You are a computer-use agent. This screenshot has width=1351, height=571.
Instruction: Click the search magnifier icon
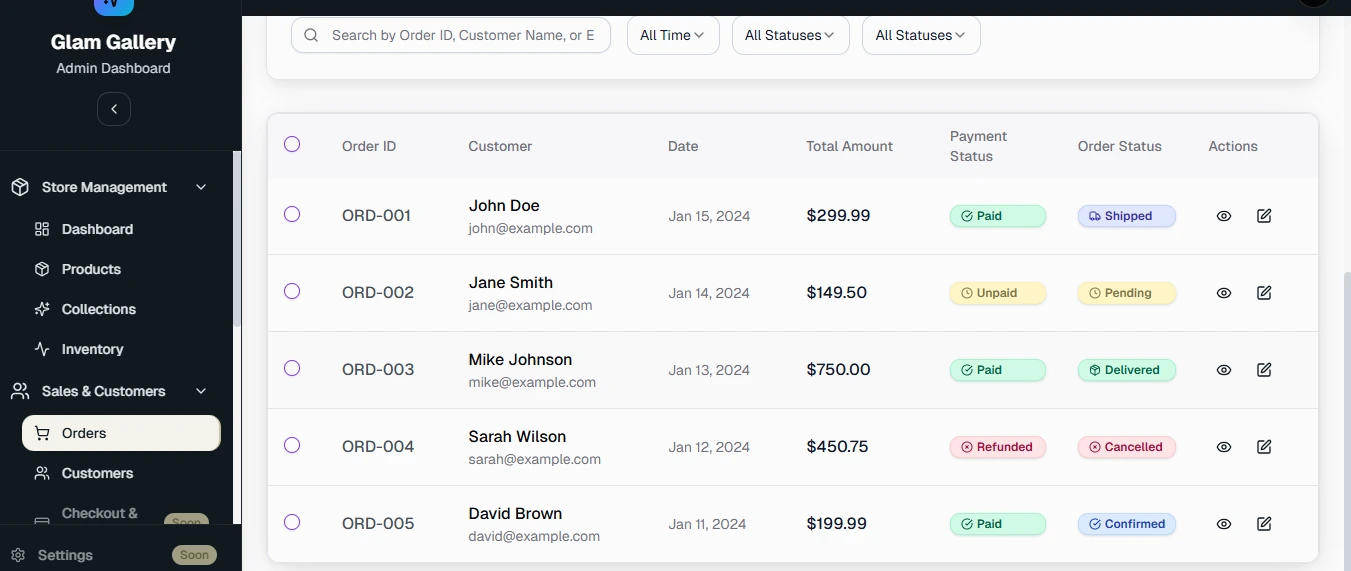point(311,35)
